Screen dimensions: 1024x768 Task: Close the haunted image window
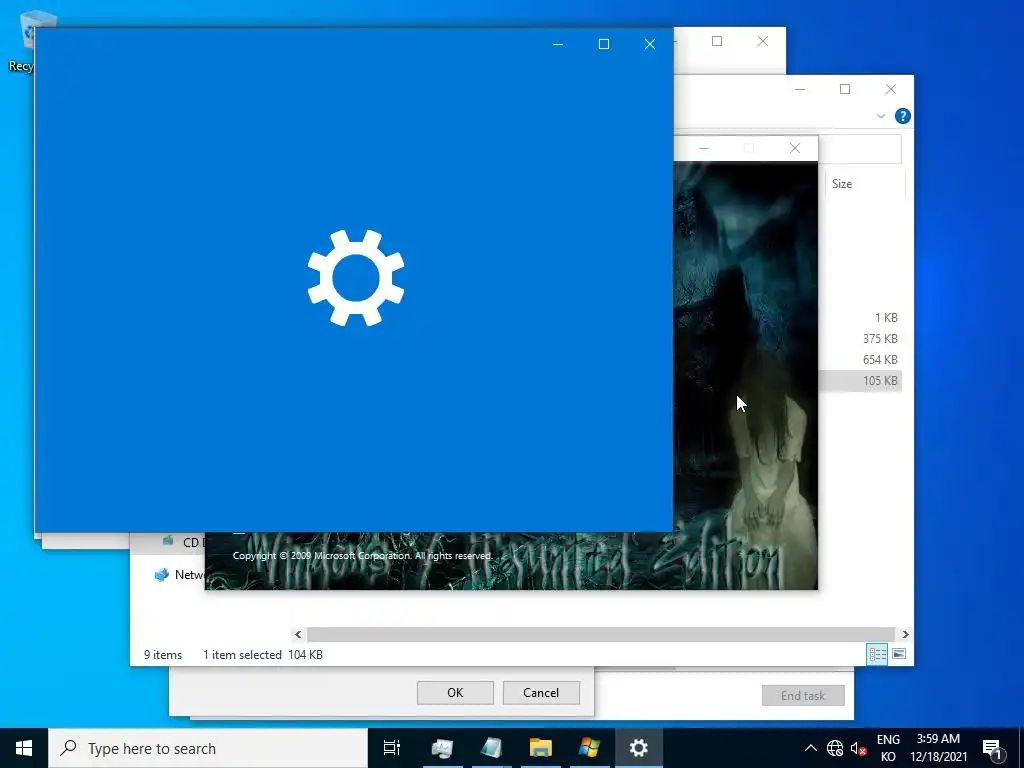pyautogui.click(x=795, y=148)
